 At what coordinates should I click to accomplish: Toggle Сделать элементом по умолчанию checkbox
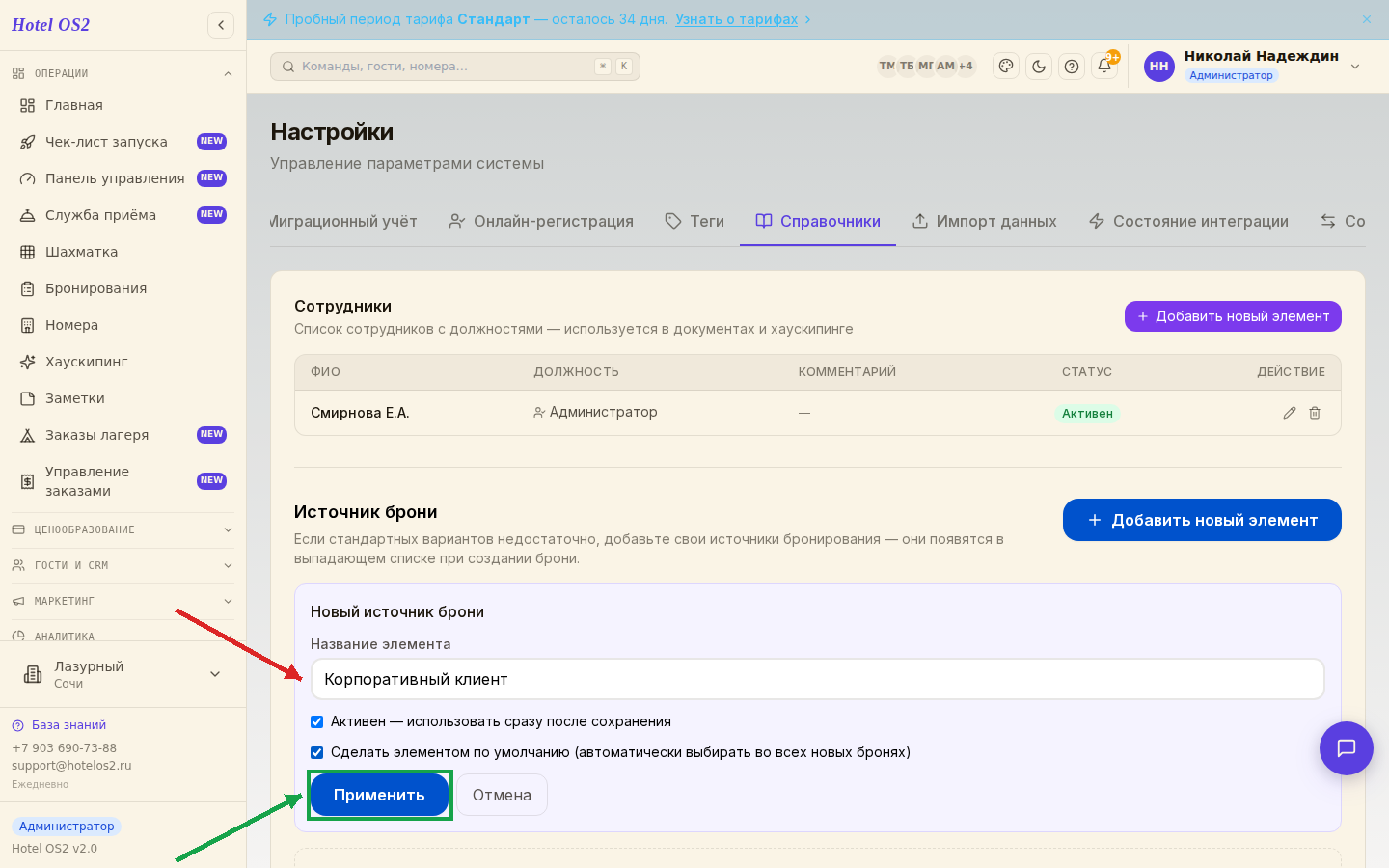coord(316,752)
